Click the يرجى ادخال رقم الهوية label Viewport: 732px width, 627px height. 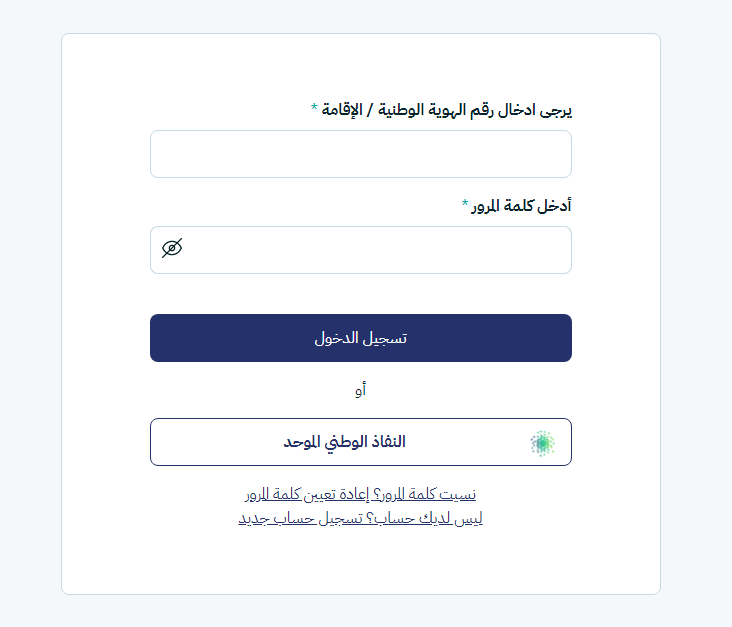[500, 110]
